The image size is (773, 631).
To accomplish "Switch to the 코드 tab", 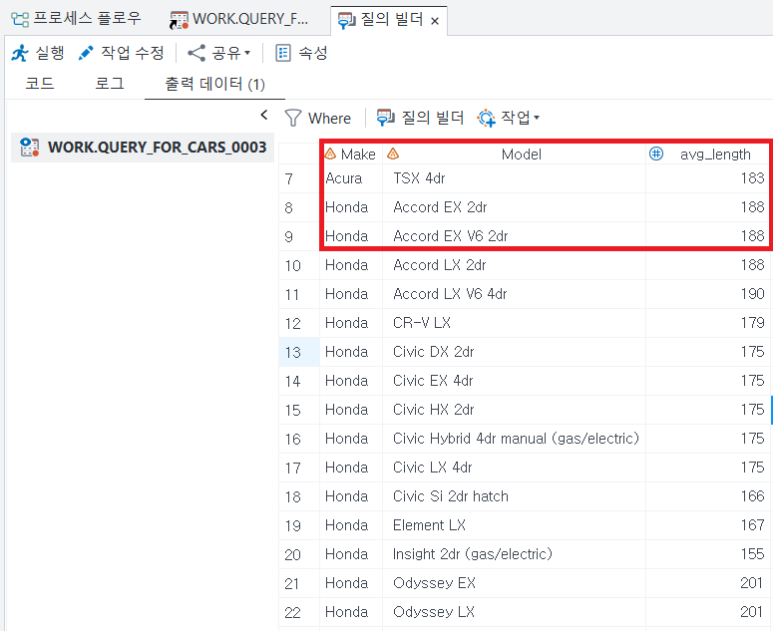I will tap(39, 83).
